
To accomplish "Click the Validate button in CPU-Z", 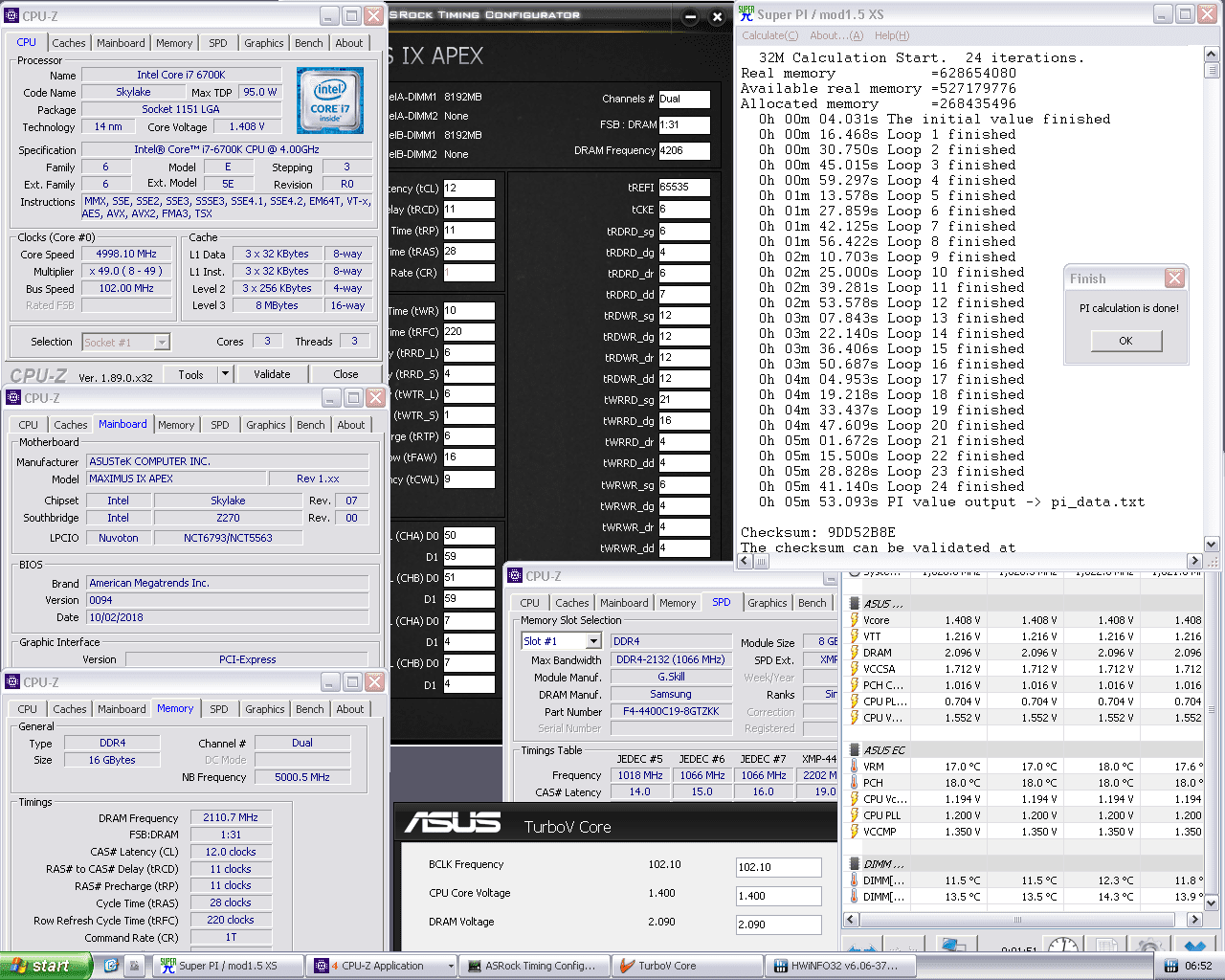I will pyautogui.click(x=272, y=374).
